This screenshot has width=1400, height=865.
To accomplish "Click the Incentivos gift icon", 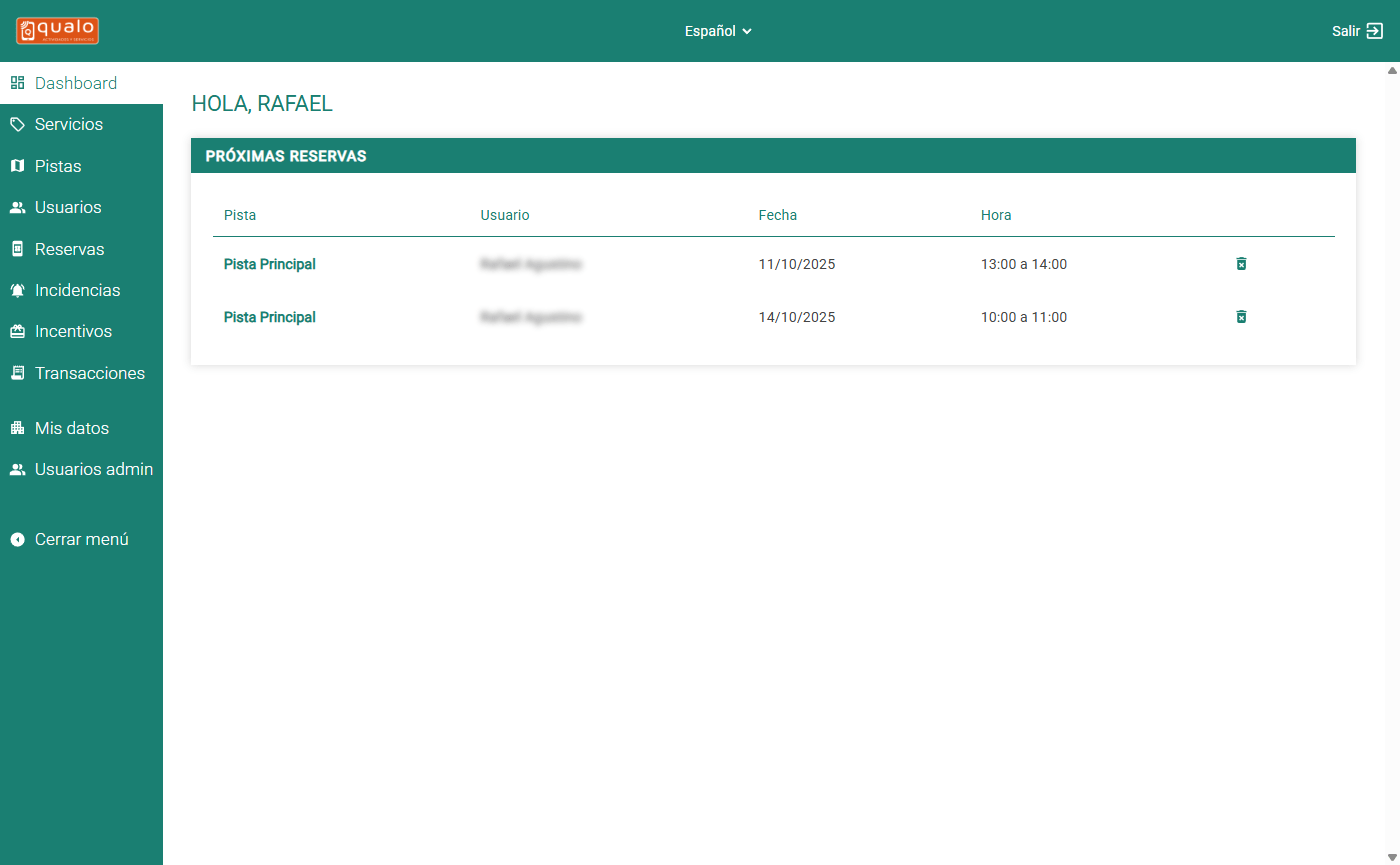I will (x=17, y=332).
